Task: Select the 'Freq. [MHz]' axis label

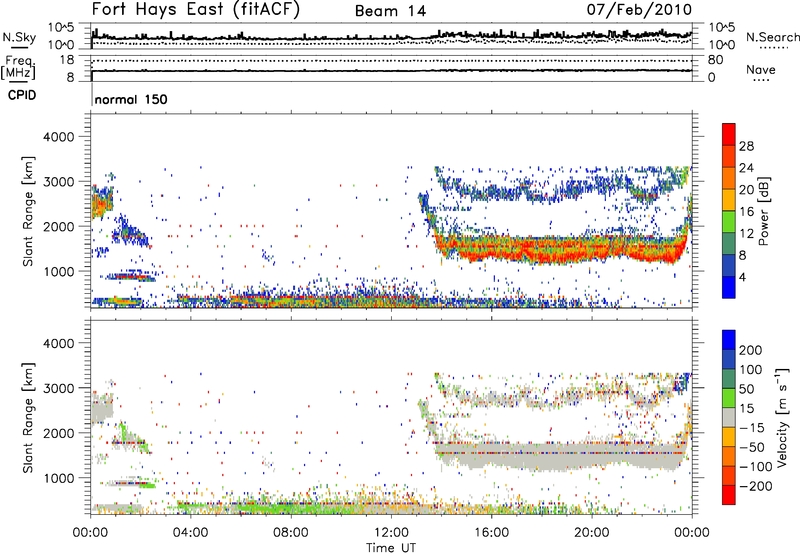Action: click(x=18, y=67)
